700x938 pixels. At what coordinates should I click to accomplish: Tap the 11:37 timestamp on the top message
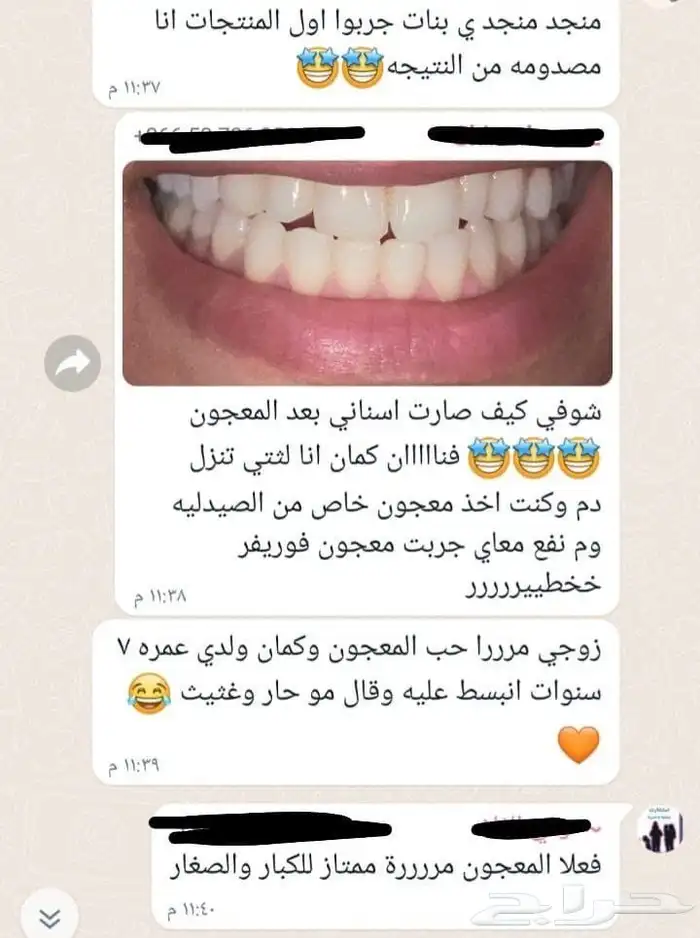coord(134,89)
